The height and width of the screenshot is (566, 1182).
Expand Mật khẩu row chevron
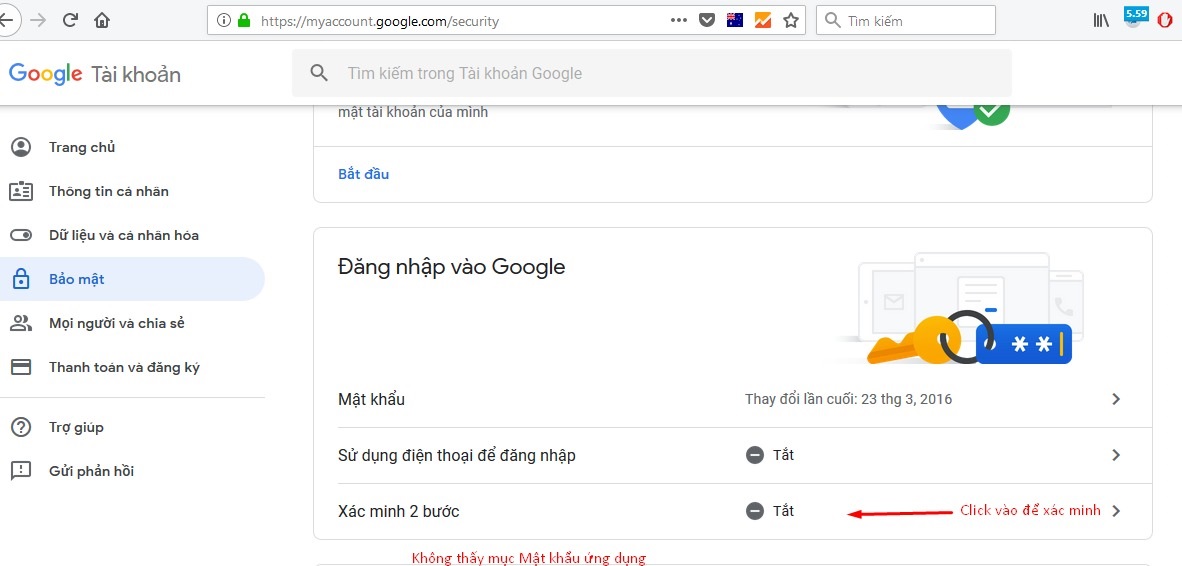coord(1116,399)
